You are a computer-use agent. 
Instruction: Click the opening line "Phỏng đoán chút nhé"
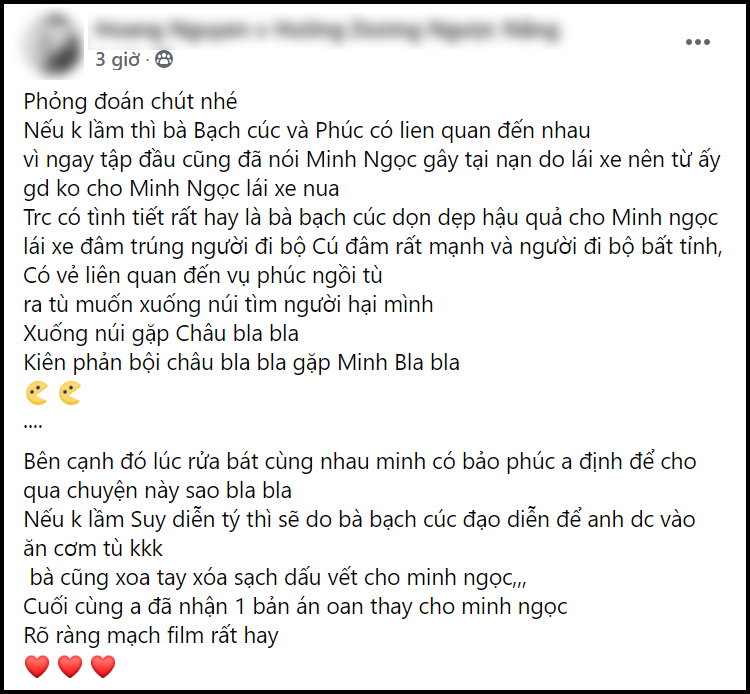tap(132, 103)
